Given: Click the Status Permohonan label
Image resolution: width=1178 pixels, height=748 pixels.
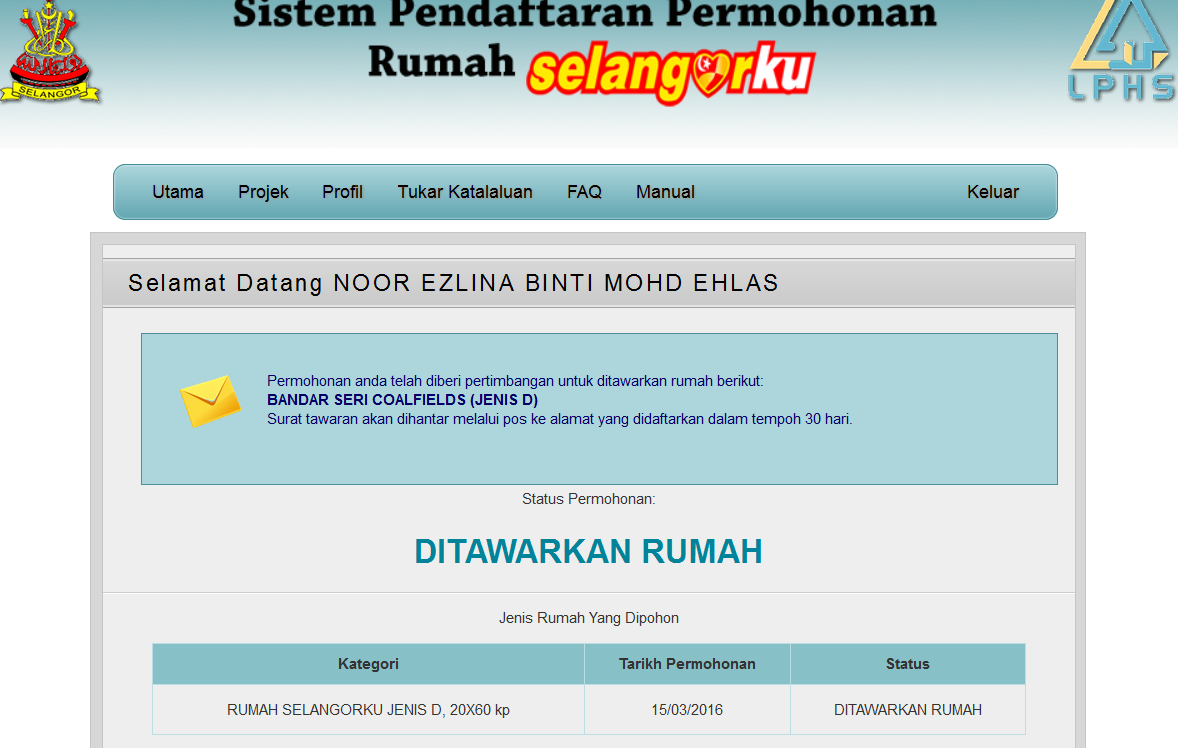Looking at the screenshot, I should pyautogui.click(x=588, y=499).
